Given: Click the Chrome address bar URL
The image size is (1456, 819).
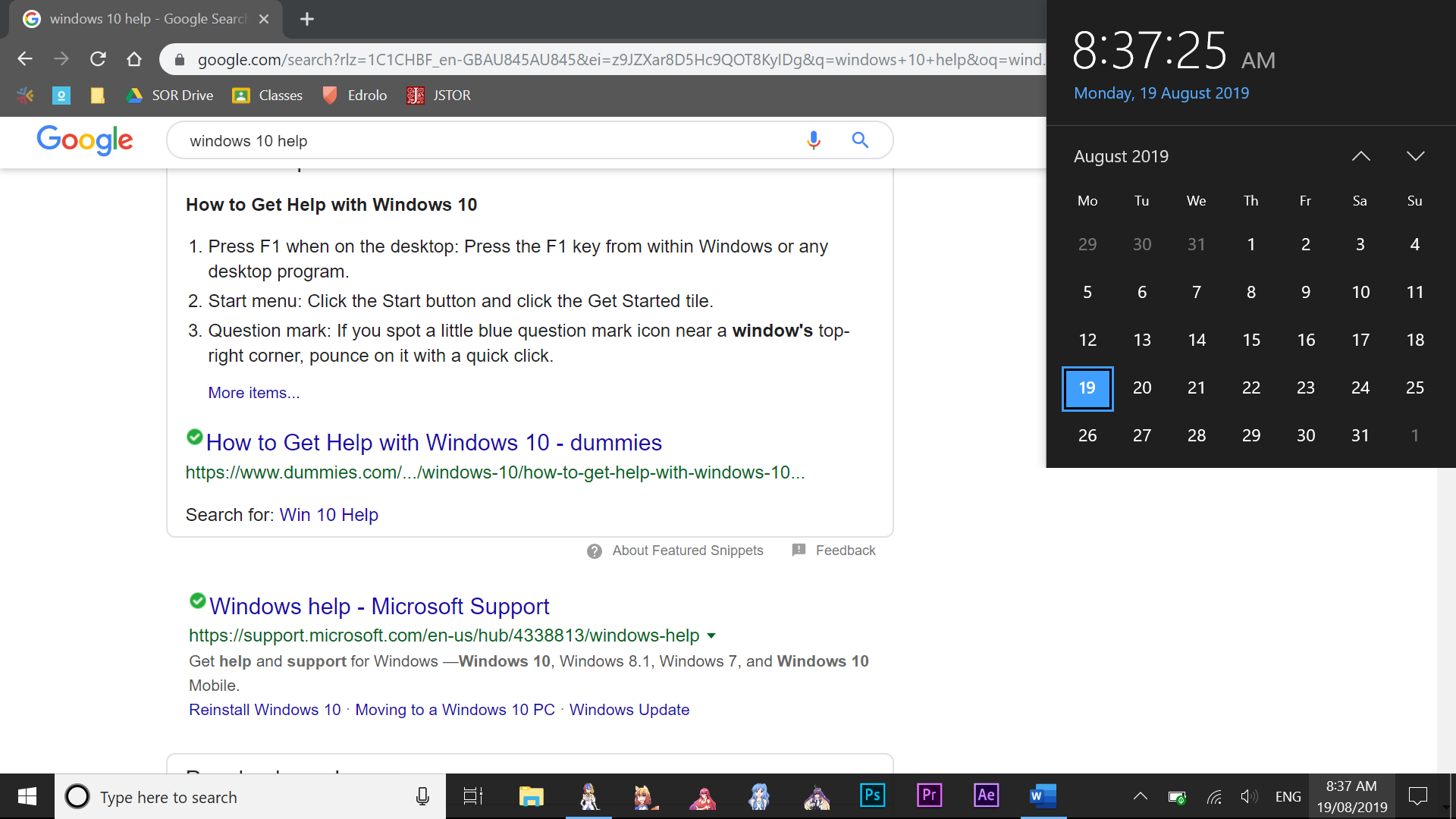Looking at the screenshot, I should 620,60.
